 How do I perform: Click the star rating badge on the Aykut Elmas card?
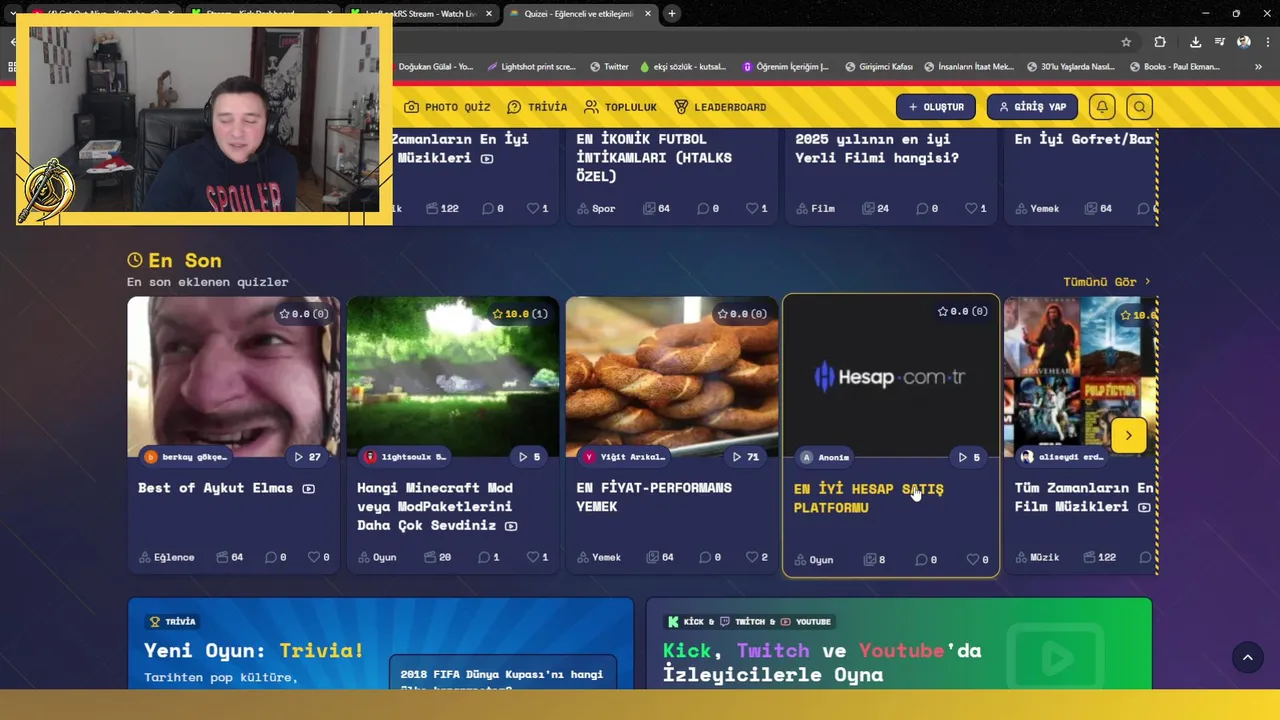tap(304, 314)
